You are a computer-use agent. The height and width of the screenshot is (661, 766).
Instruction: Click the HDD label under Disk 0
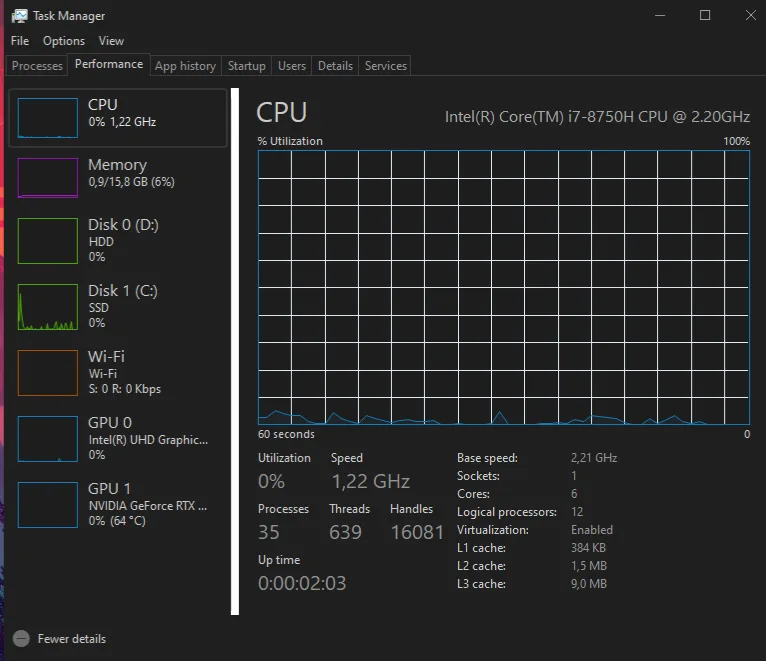(101, 242)
